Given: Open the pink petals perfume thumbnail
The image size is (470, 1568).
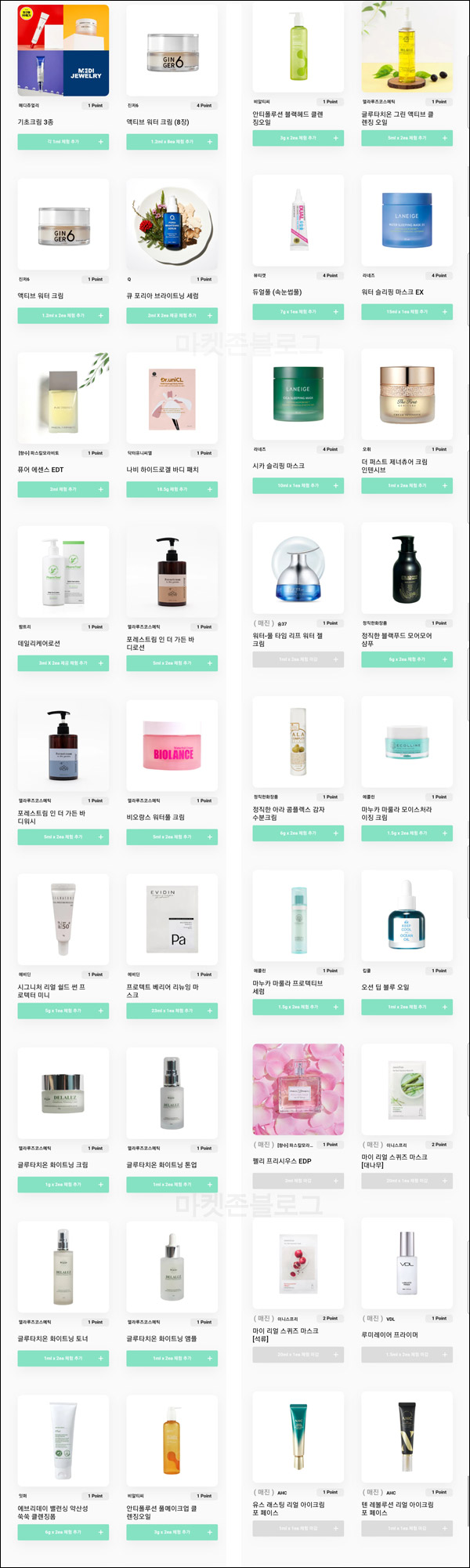Looking at the screenshot, I should pyautogui.click(x=298, y=1089).
